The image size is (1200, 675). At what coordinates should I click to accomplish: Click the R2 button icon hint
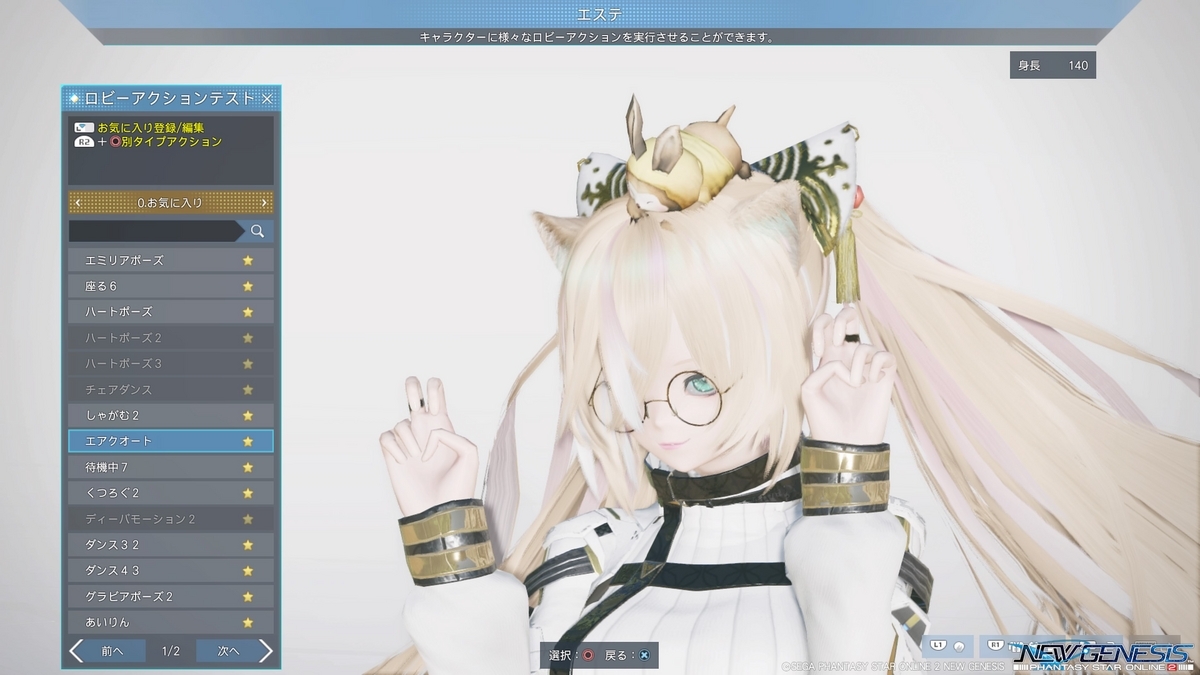[84, 142]
